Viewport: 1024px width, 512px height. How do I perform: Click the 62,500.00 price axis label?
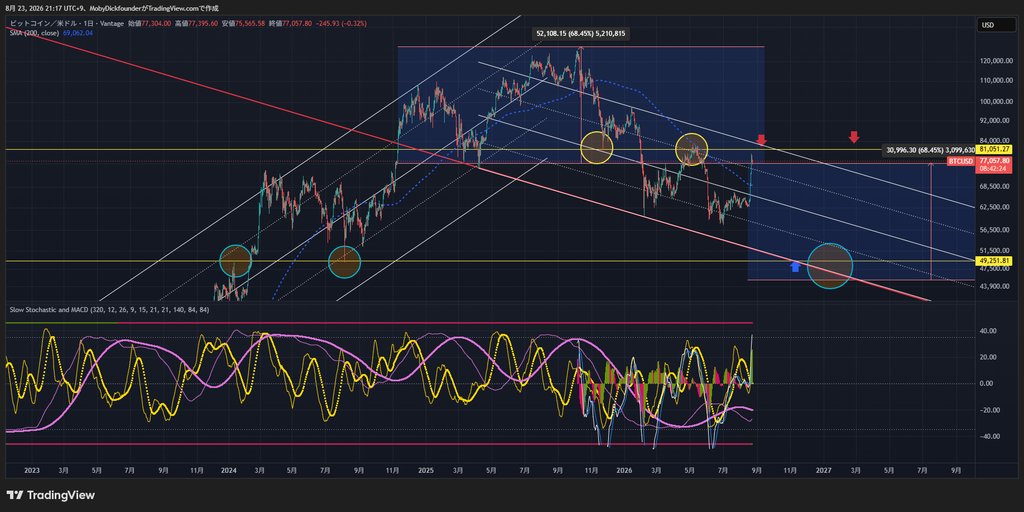click(997, 207)
